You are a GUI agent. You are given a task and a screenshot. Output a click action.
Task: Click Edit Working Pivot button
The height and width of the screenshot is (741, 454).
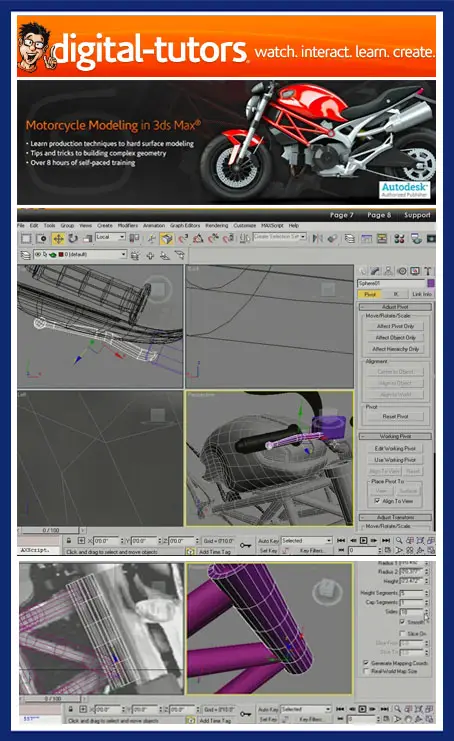[395, 448]
